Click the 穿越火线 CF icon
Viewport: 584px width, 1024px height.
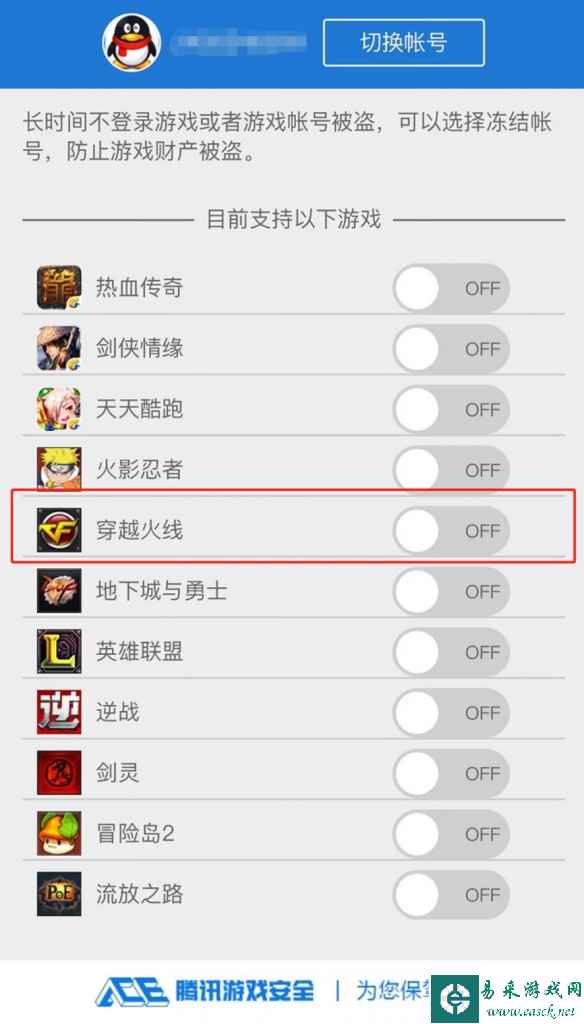(x=59, y=530)
